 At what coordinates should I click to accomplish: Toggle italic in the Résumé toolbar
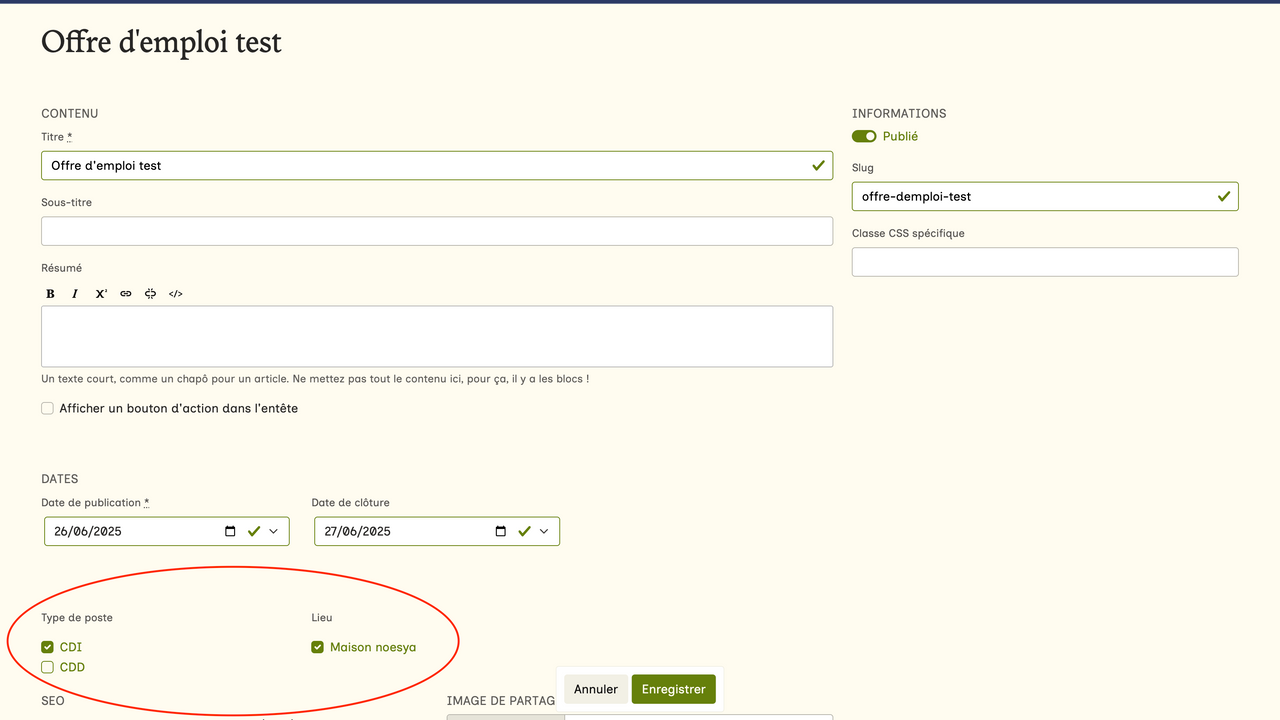(x=75, y=294)
